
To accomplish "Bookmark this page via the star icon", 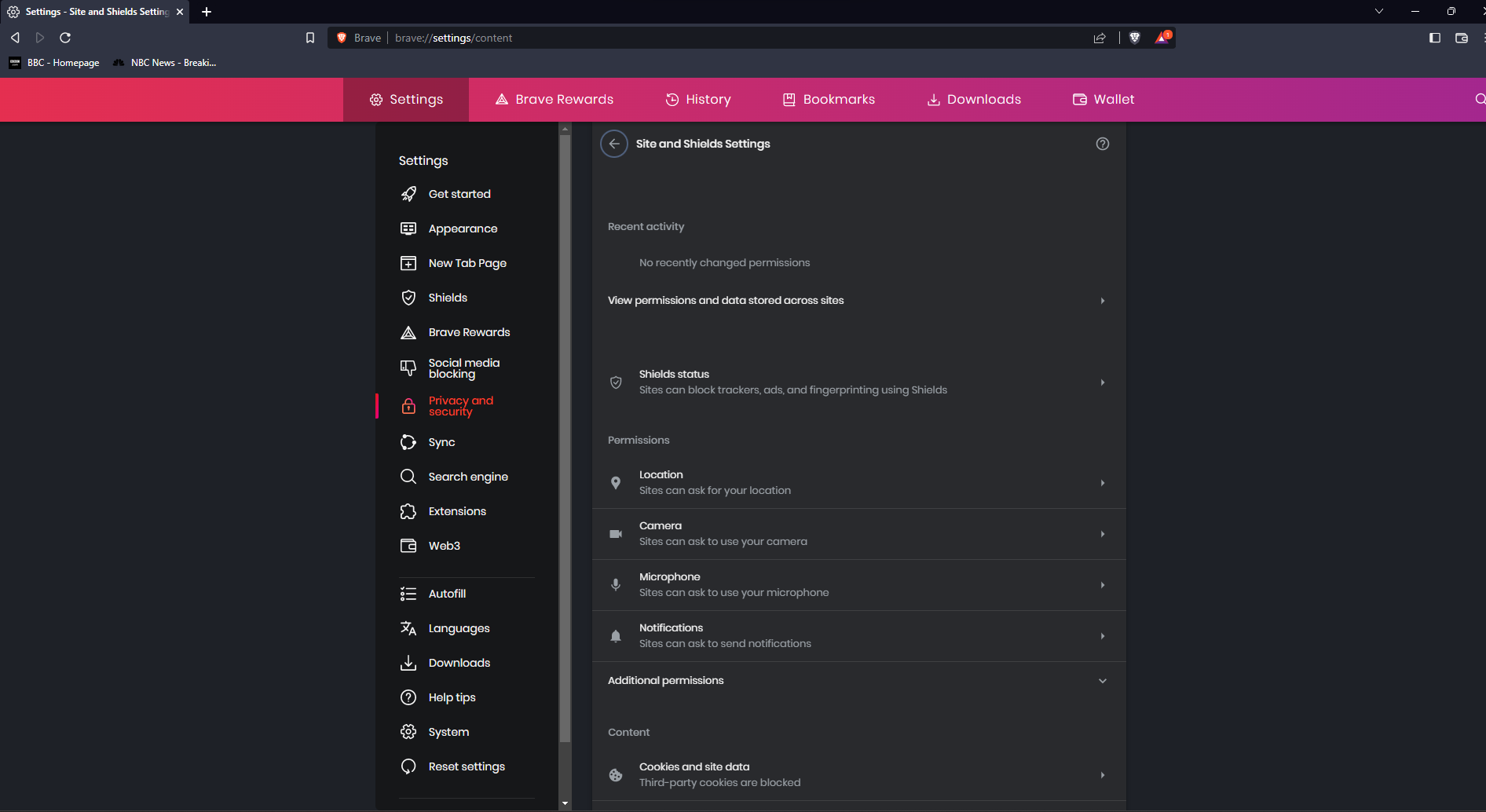I will click(x=309, y=37).
